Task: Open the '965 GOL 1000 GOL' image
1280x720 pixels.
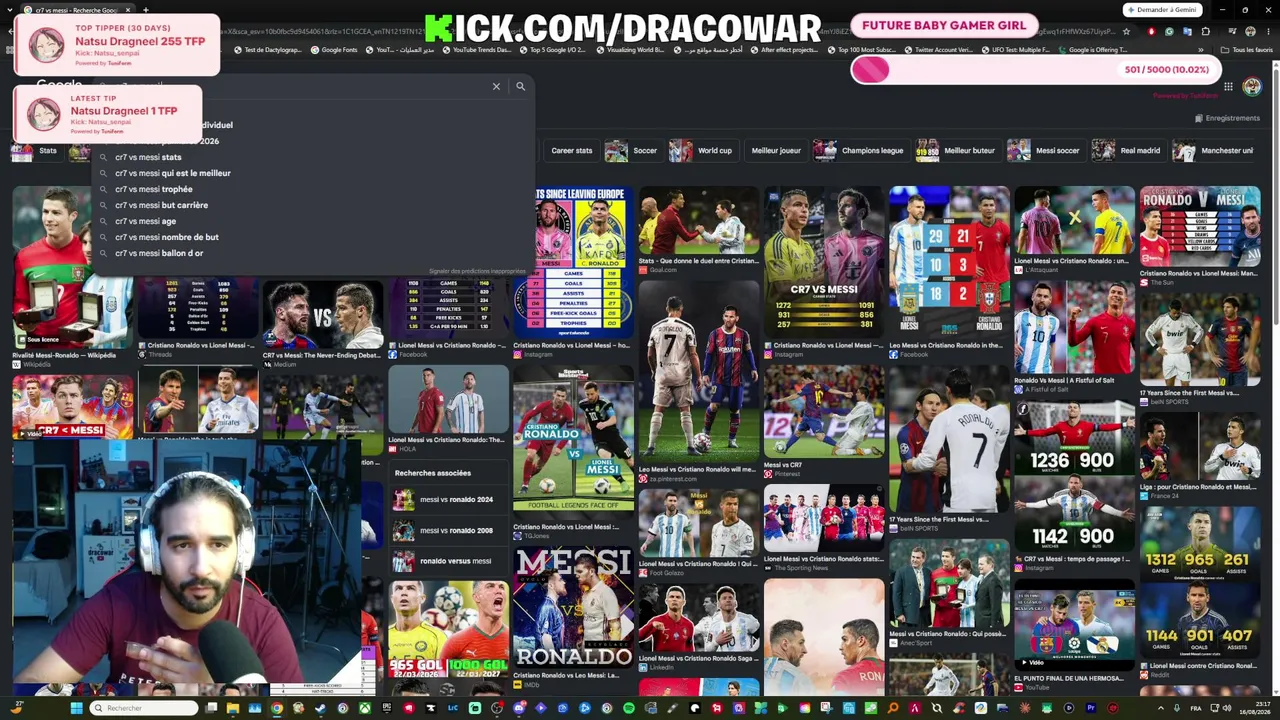Action: pyautogui.click(x=448, y=628)
